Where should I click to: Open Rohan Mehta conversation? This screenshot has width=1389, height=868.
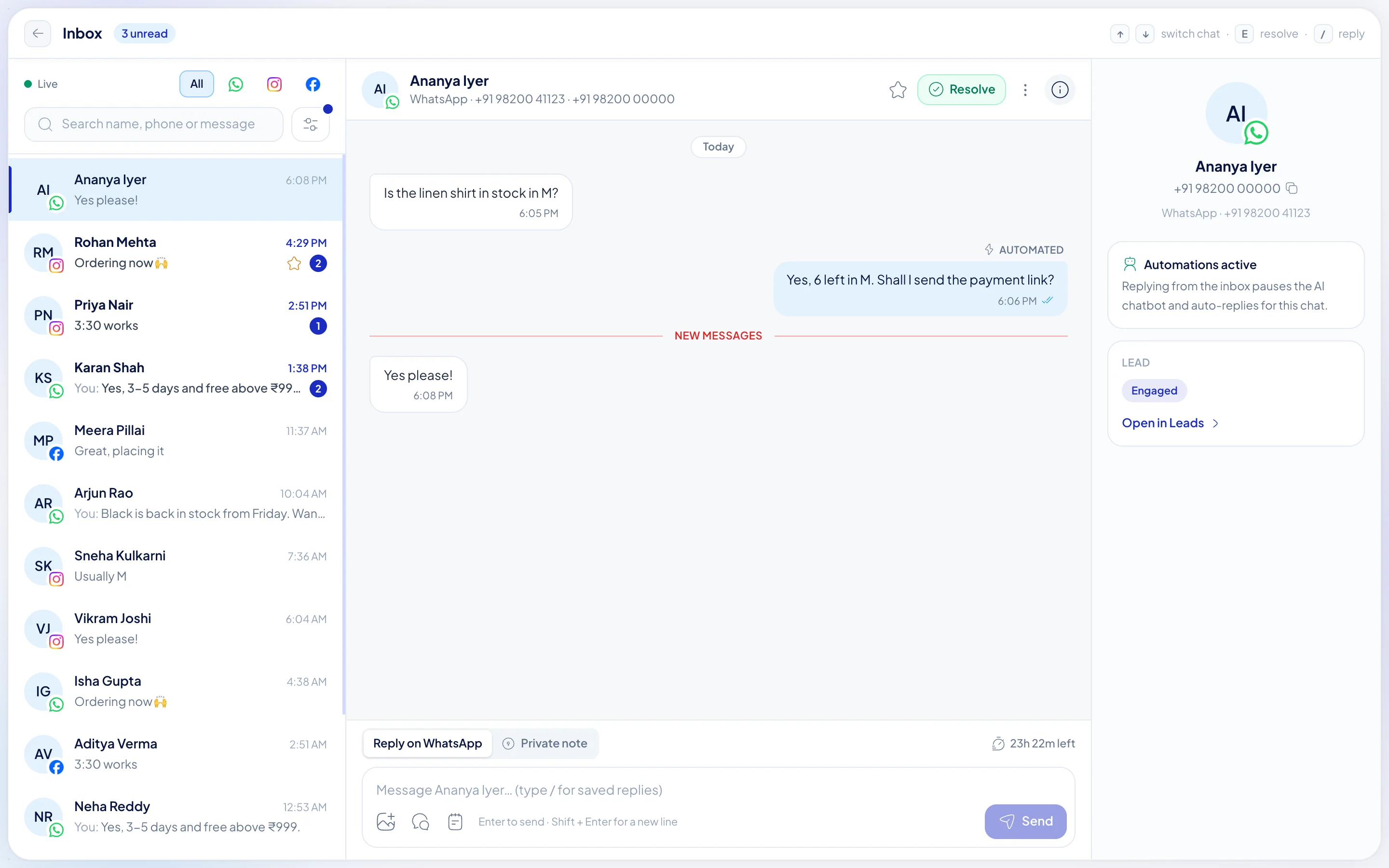pyautogui.click(x=176, y=253)
